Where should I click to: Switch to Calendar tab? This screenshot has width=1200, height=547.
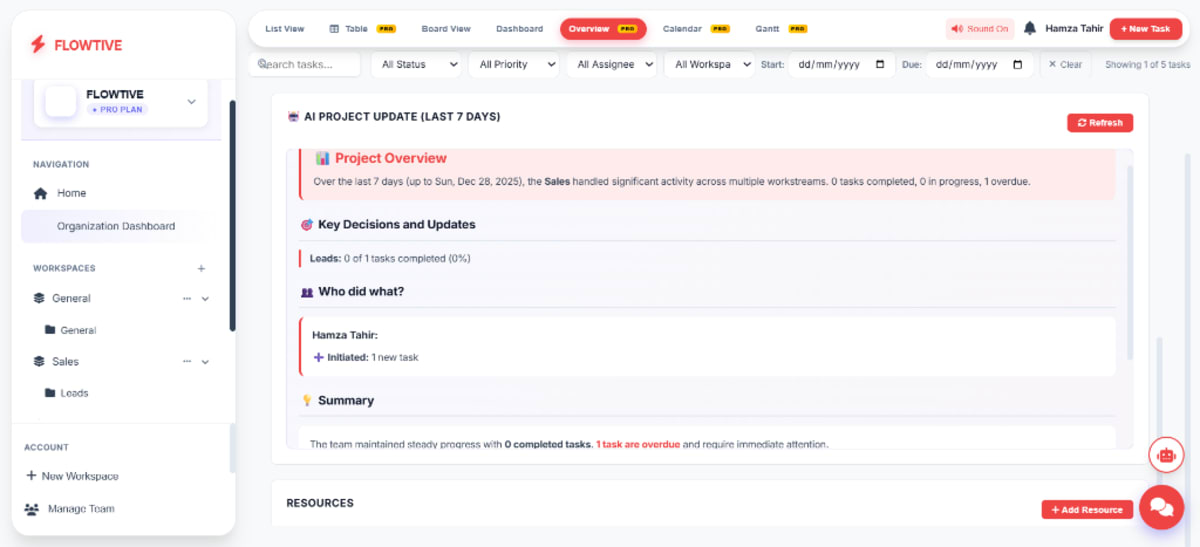696,29
